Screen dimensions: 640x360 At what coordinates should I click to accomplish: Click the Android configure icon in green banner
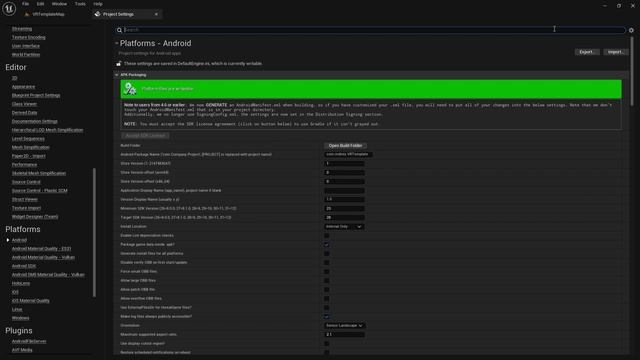(130, 89)
